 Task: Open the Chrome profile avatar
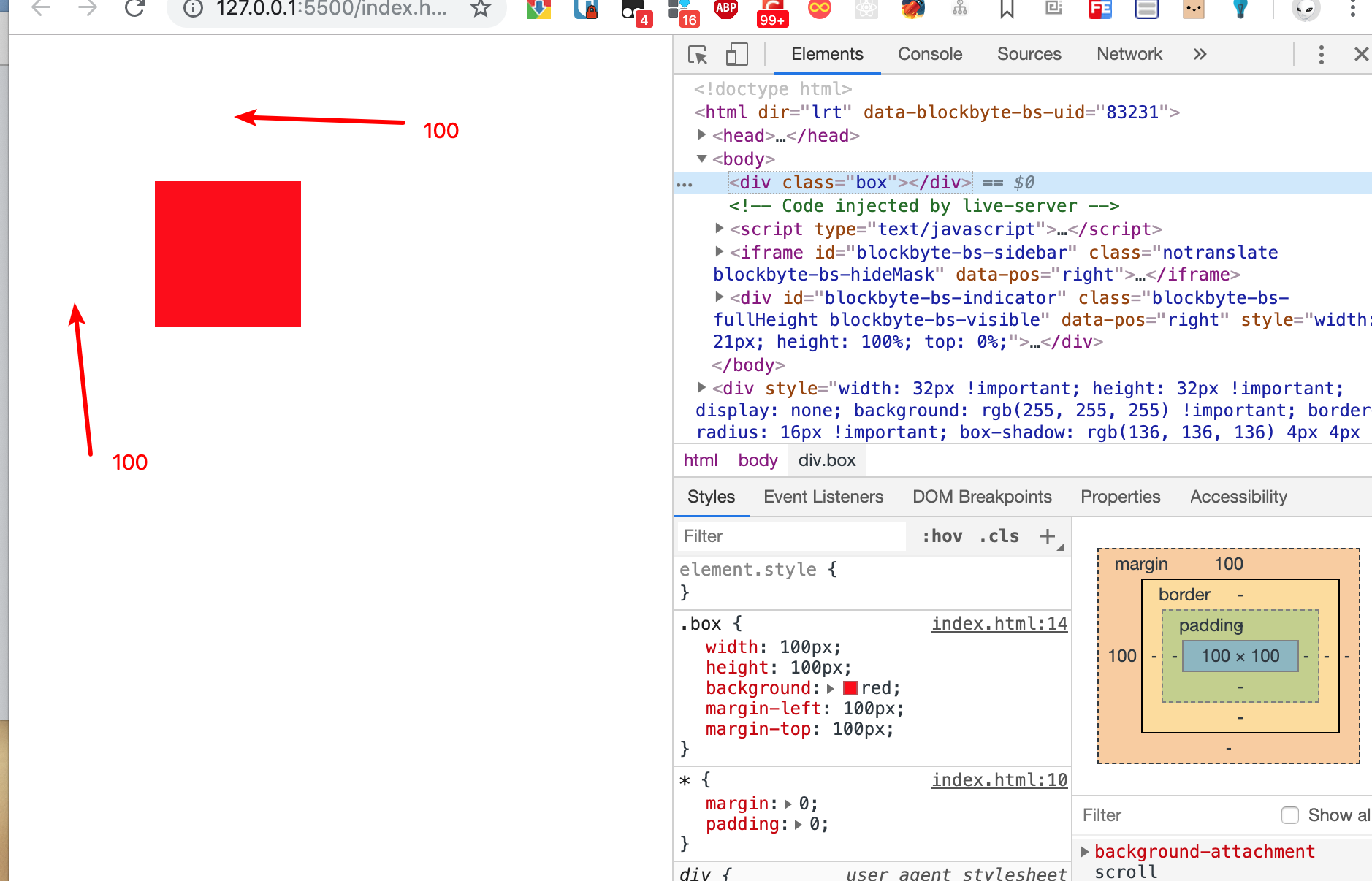[x=1306, y=9]
